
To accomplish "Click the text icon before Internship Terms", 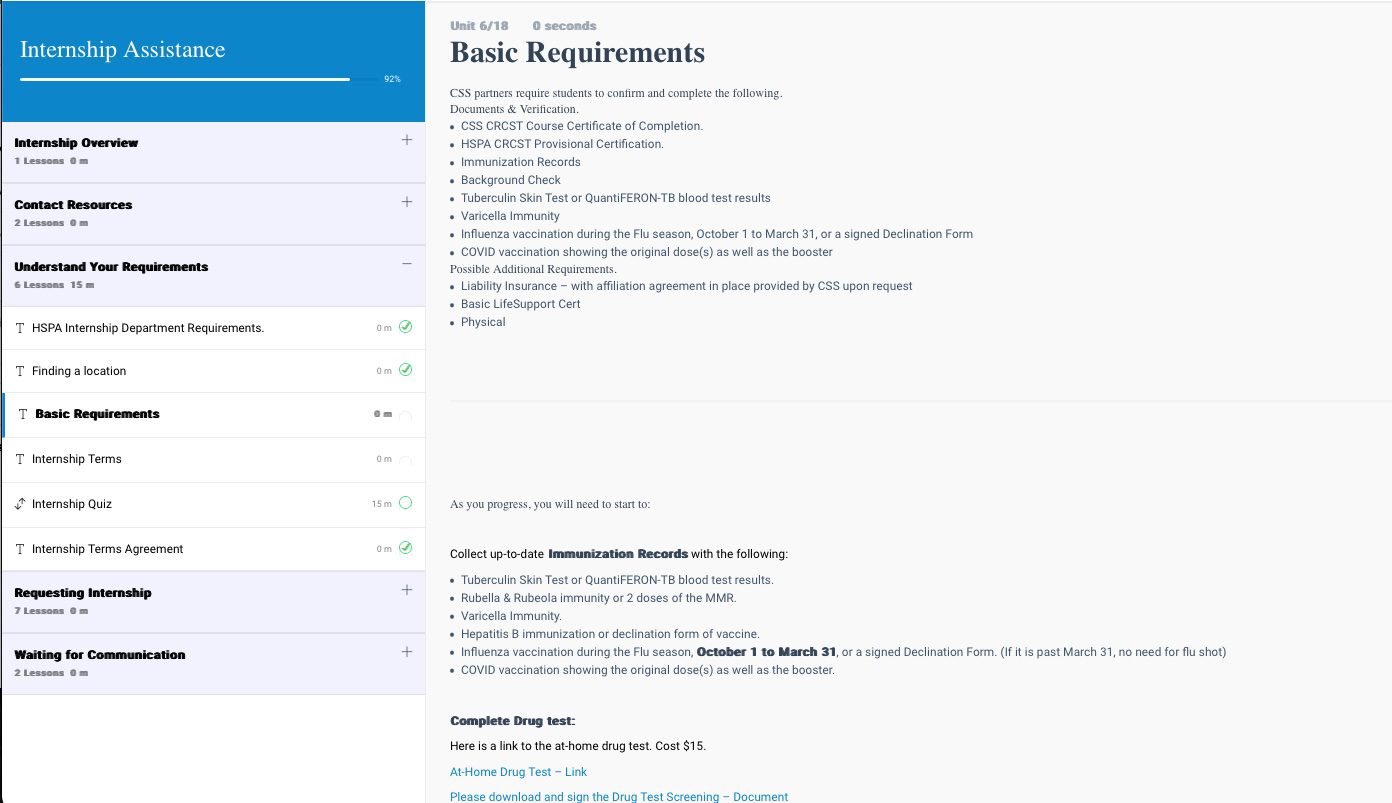I will [x=20, y=459].
